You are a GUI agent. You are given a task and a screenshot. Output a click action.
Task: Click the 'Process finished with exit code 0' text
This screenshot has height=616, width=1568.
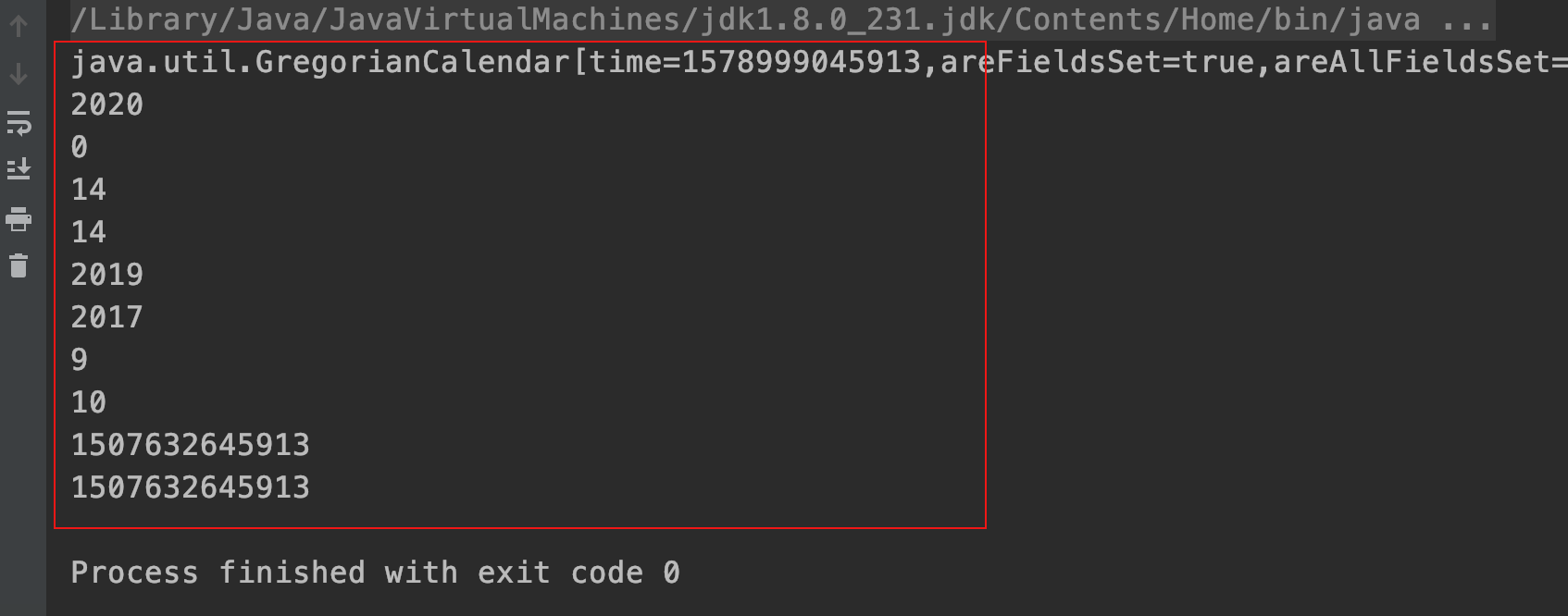[x=375, y=573]
